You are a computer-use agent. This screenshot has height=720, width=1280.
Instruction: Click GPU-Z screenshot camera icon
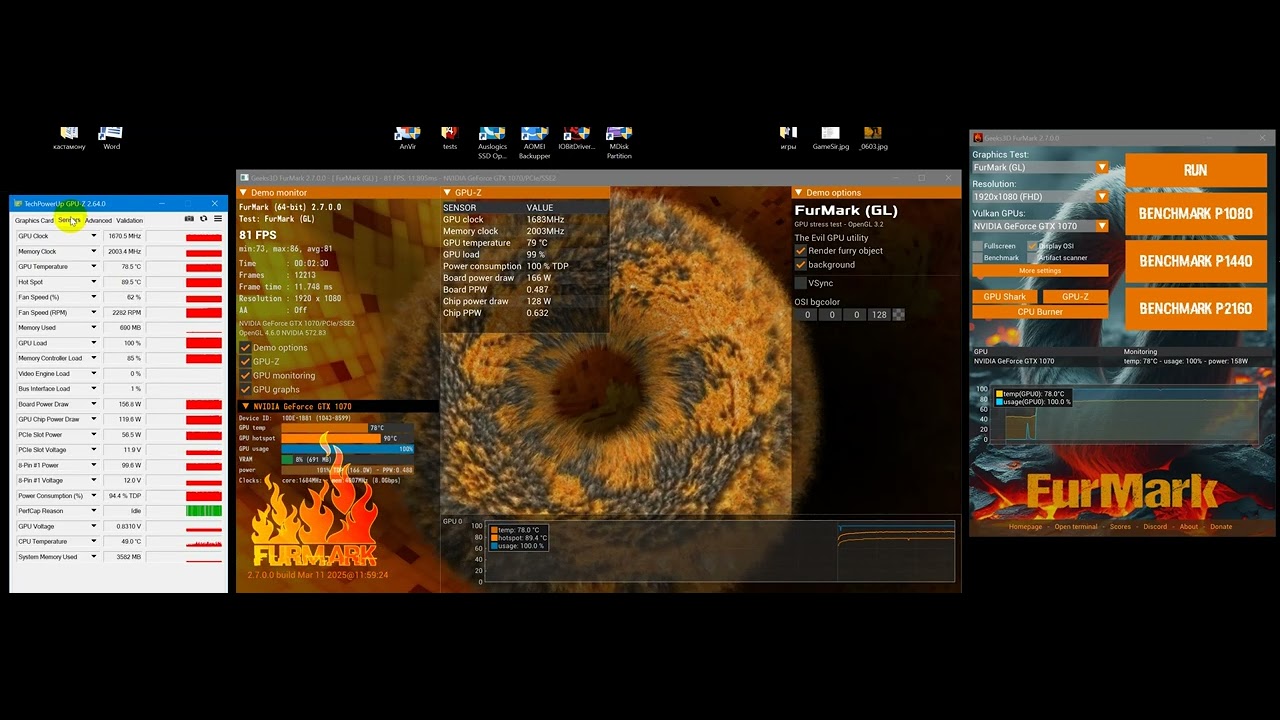pos(189,219)
